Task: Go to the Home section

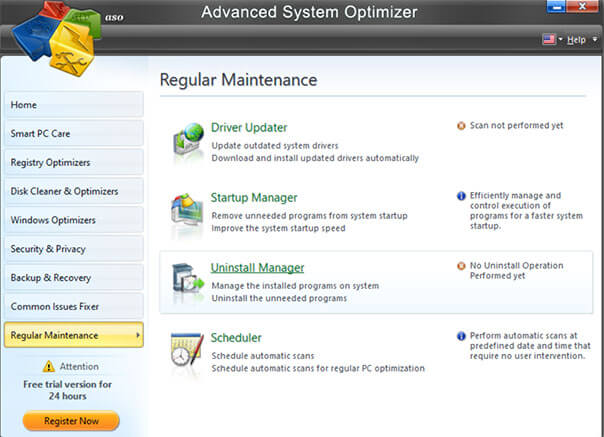Action: (x=74, y=104)
